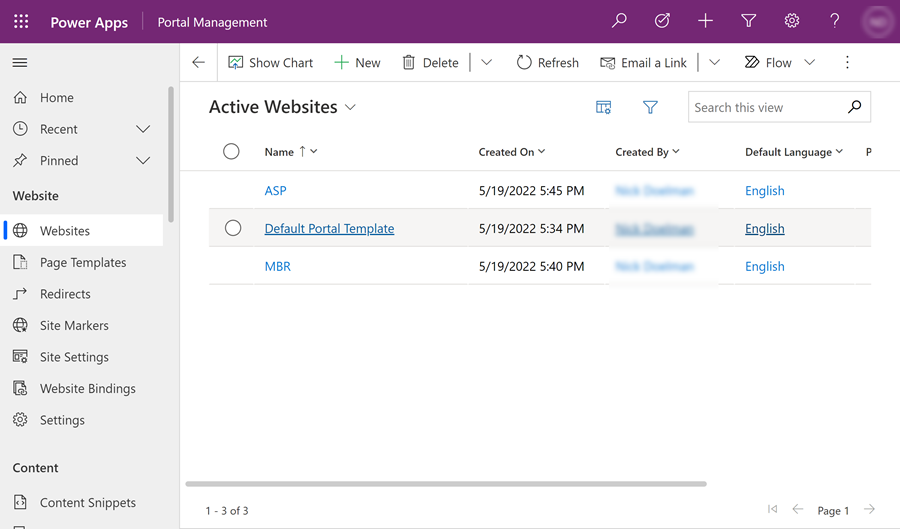Image resolution: width=900 pixels, height=529 pixels.
Task: Open the ASP website record
Action: (276, 190)
